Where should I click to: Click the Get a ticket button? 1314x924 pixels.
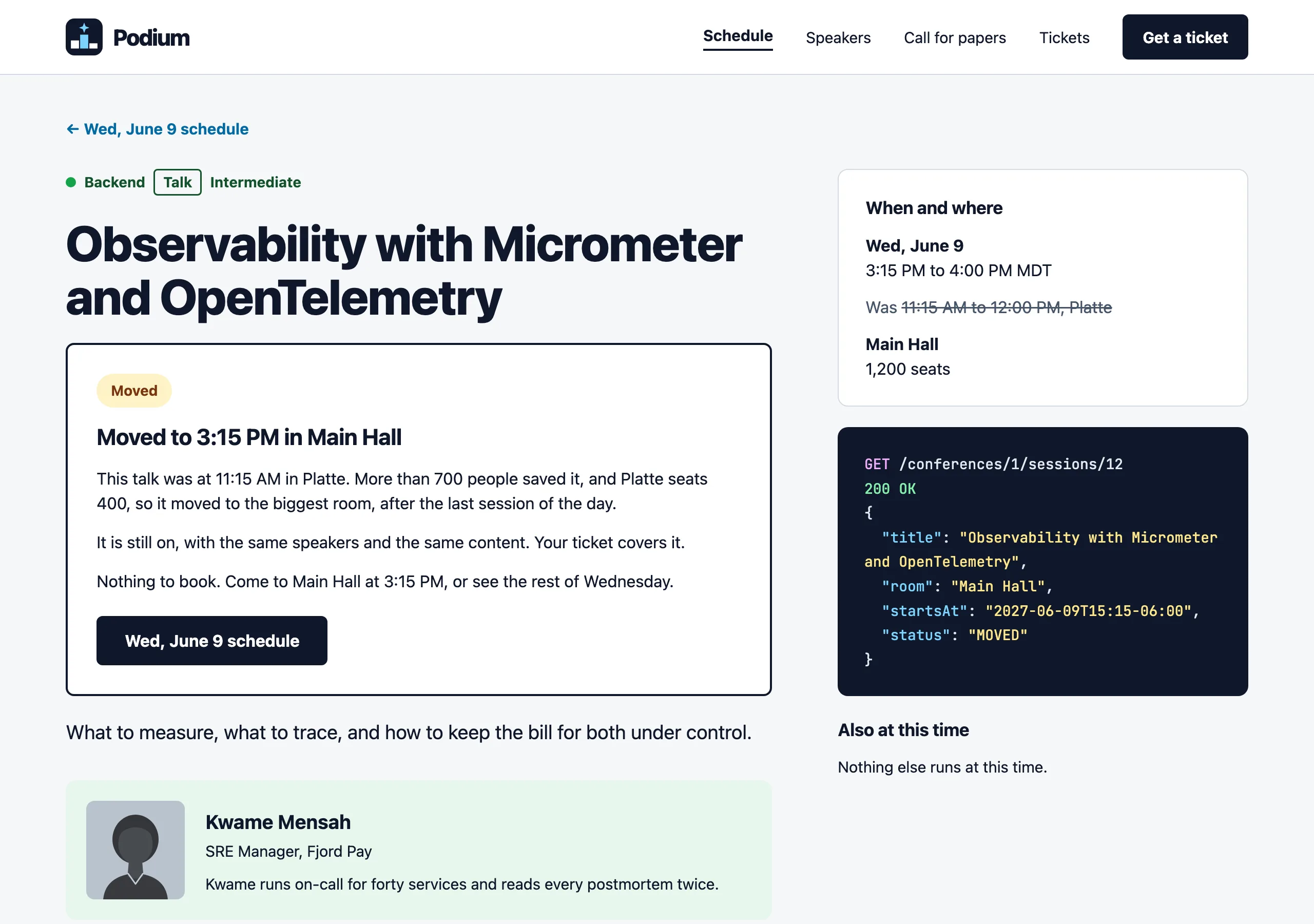pos(1185,37)
